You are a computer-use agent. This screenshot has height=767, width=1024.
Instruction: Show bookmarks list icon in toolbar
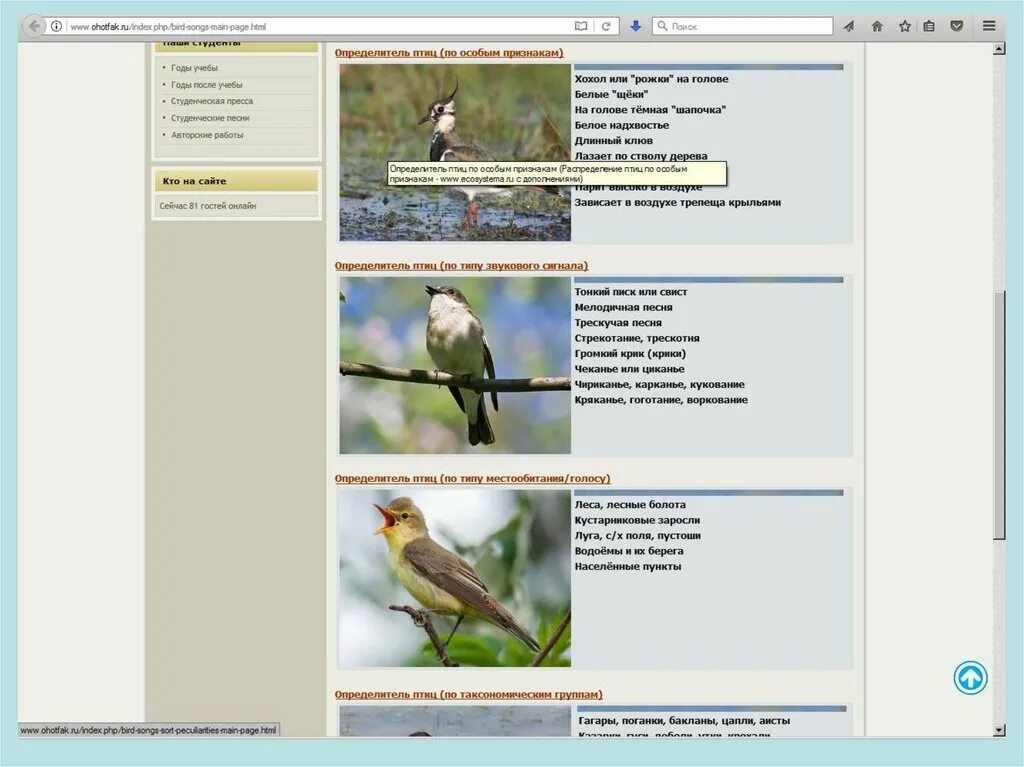click(929, 26)
